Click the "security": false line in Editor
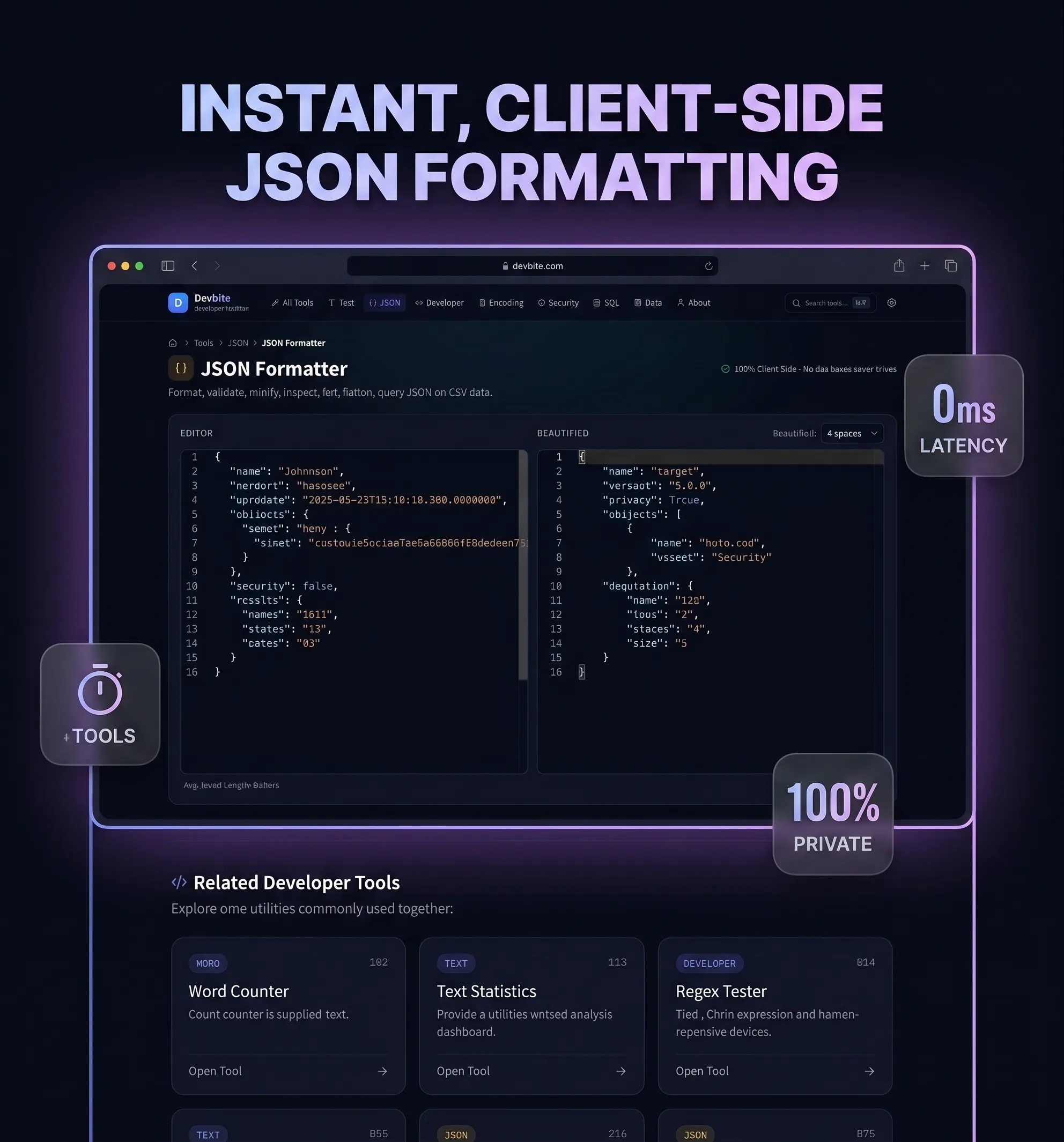The width and height of the screenshot is (1064, 1142). 284,586
